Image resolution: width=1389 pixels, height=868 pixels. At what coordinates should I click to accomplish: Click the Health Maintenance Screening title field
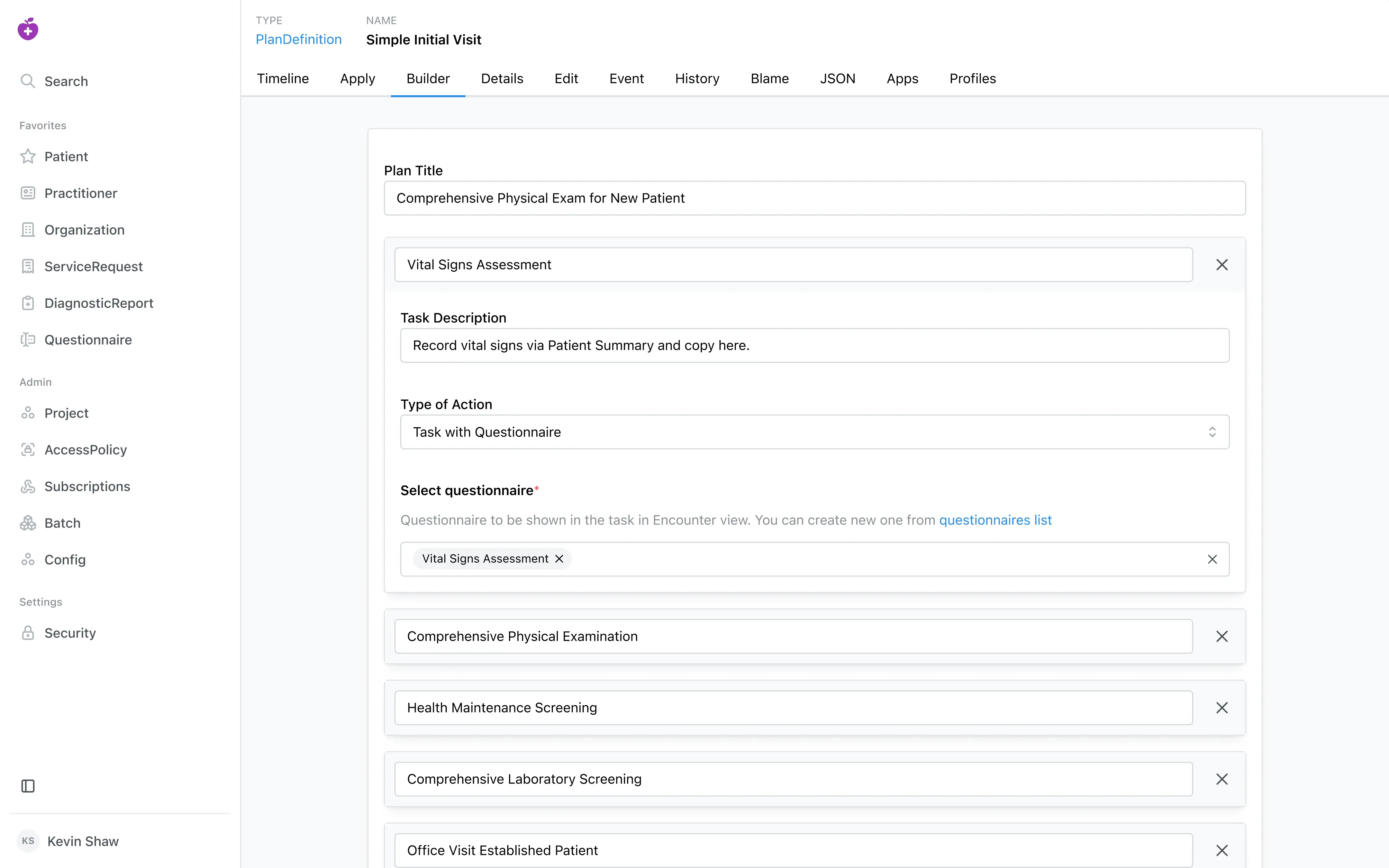pos(793,708)
